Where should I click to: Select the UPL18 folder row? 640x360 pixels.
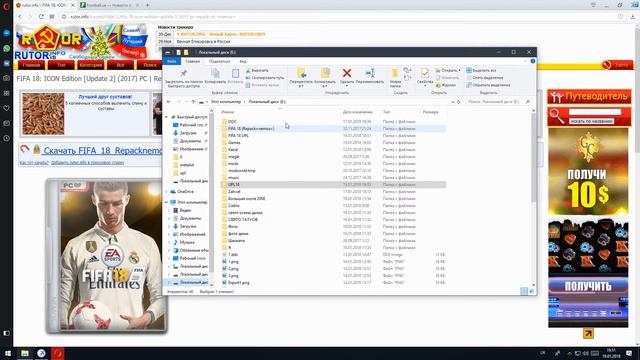[333, 184]
